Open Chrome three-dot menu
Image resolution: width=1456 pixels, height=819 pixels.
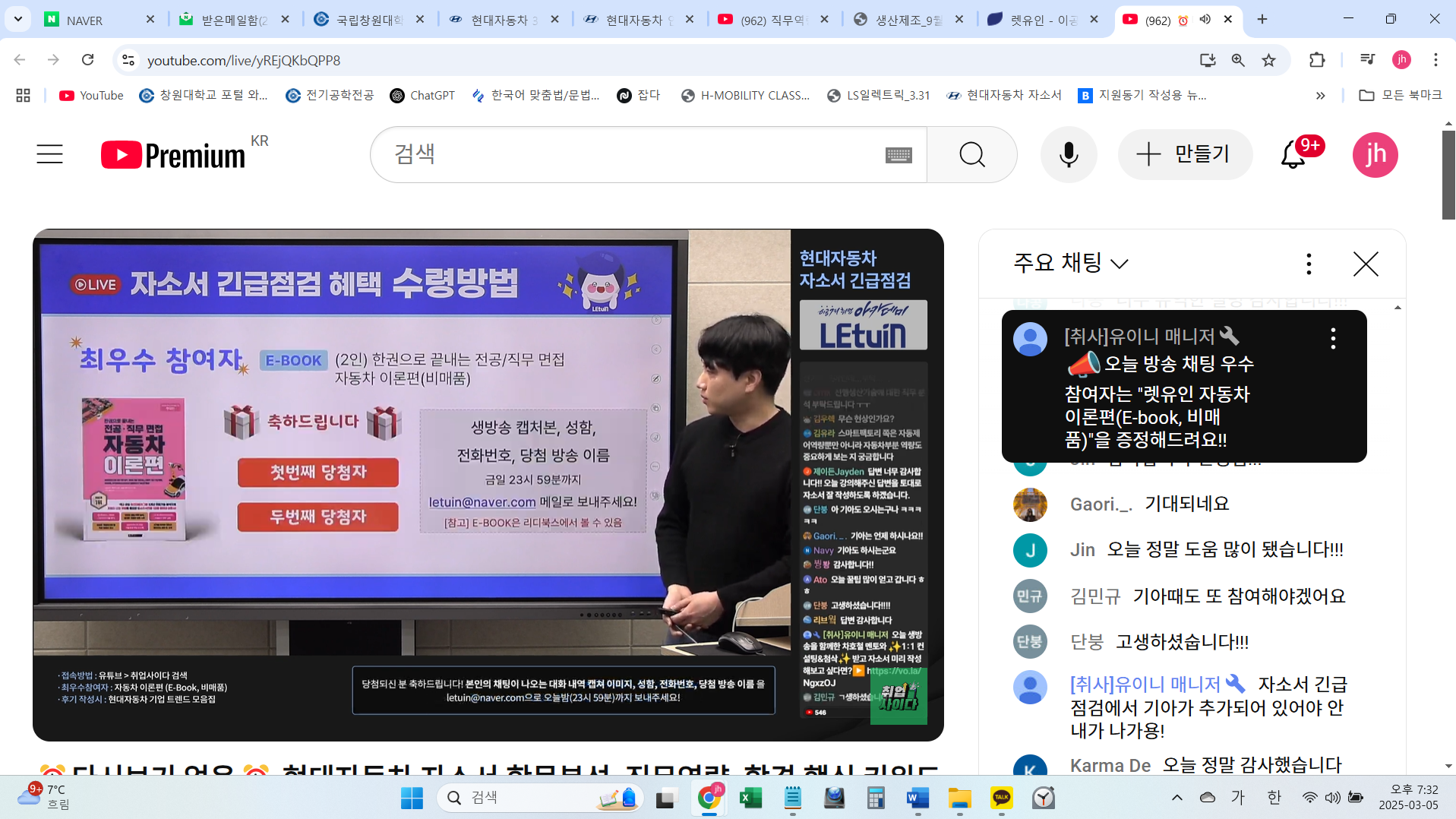tap(1435, 60)
